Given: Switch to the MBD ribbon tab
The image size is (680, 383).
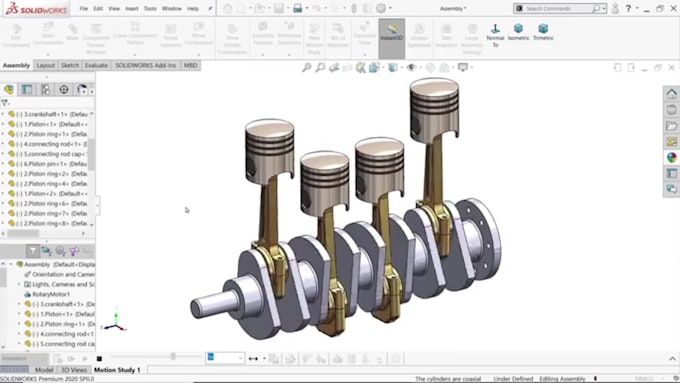Looking at the screenshot, I should 190,65.
